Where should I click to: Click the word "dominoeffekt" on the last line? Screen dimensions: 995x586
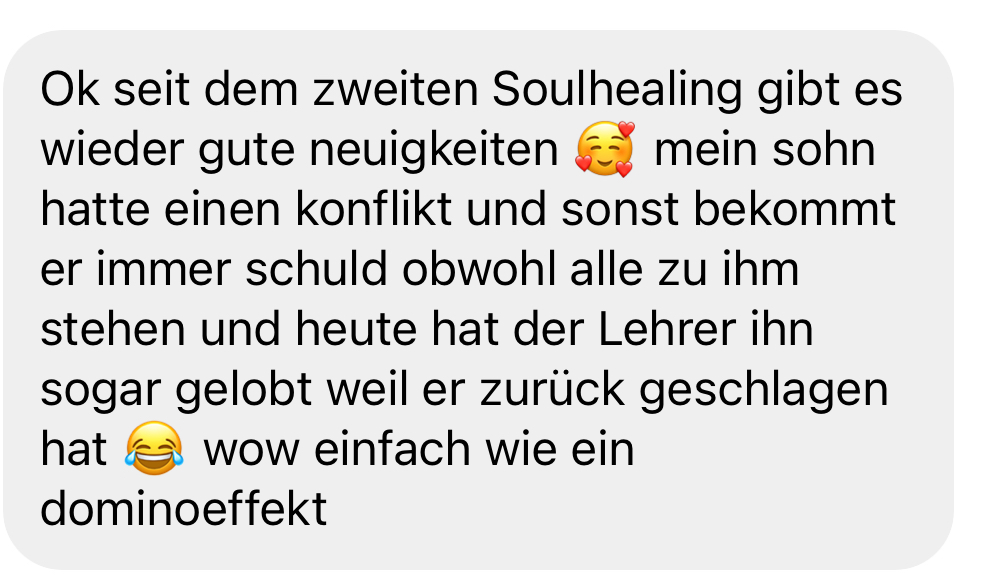183,509
